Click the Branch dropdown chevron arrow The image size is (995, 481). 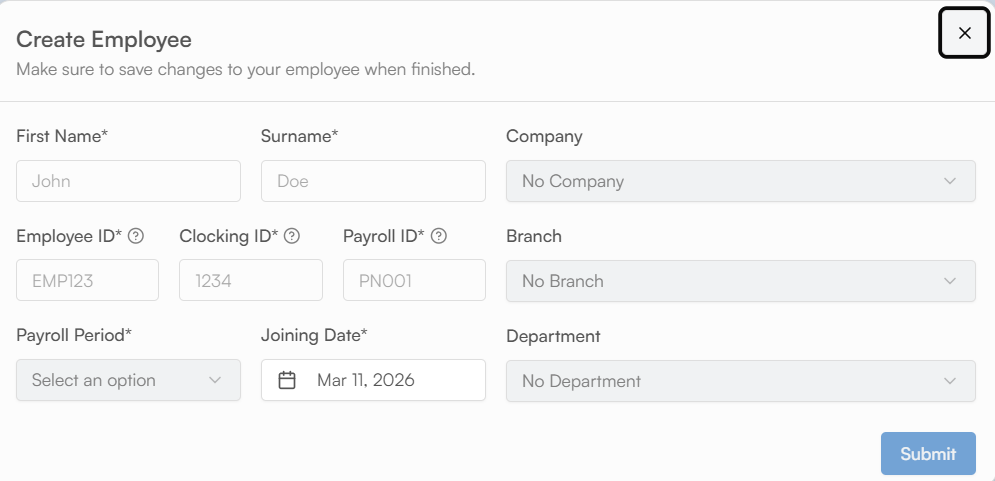(949, 281)
